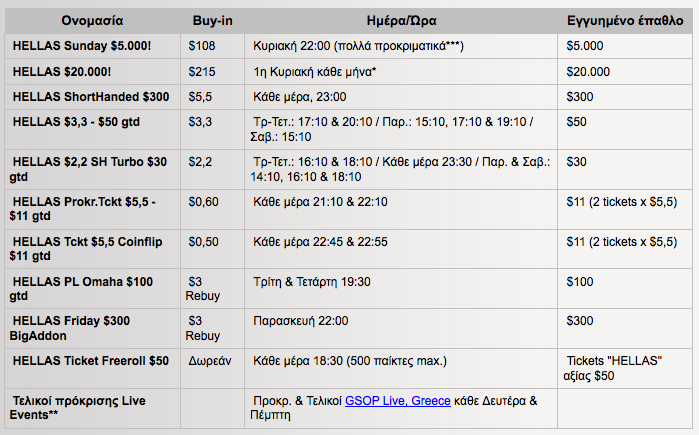Click the Ονομασία column header
This screenshot has width=699, height=435.
click(93, 21)
